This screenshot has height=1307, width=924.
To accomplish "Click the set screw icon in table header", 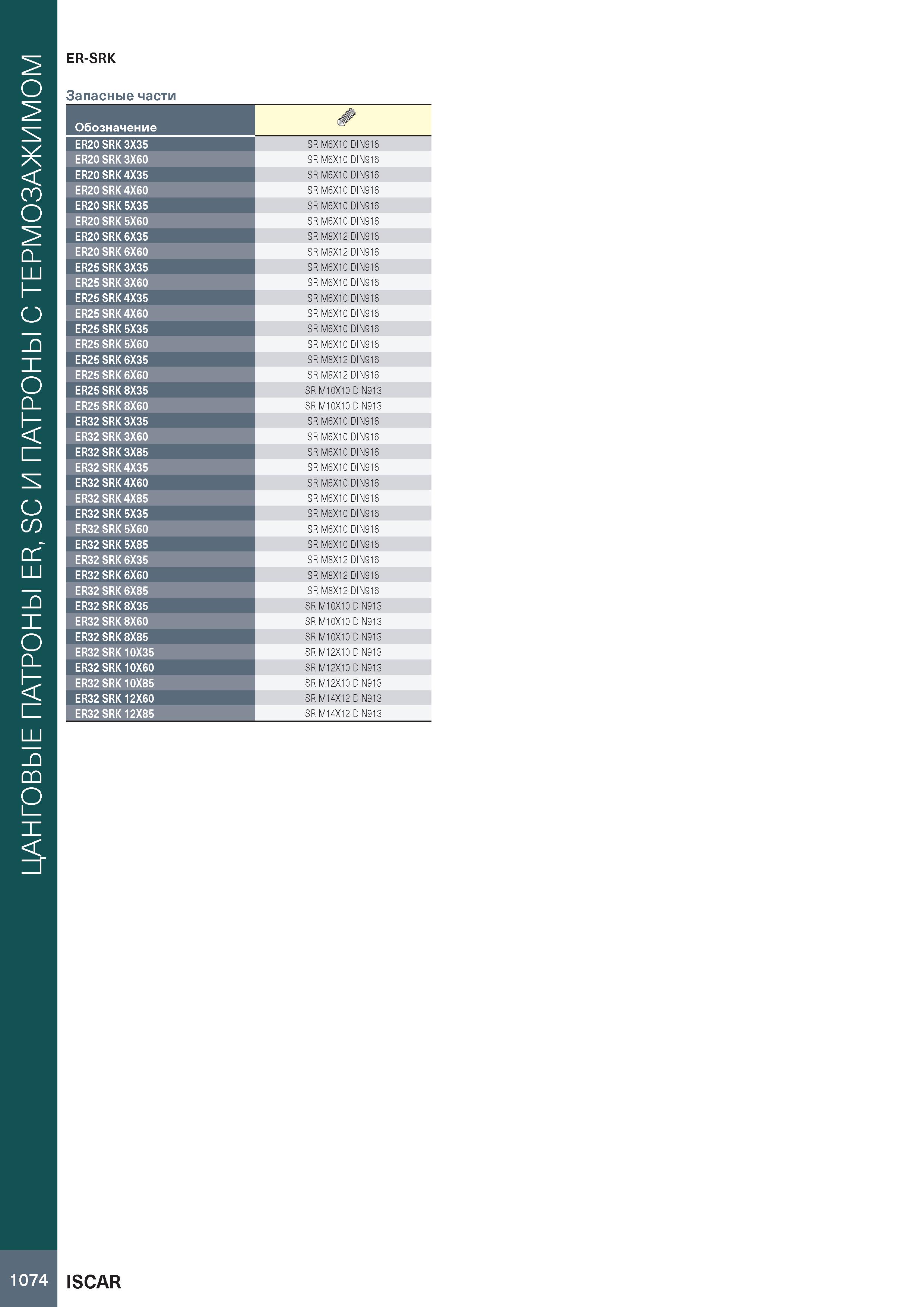I will pos(346,117).
